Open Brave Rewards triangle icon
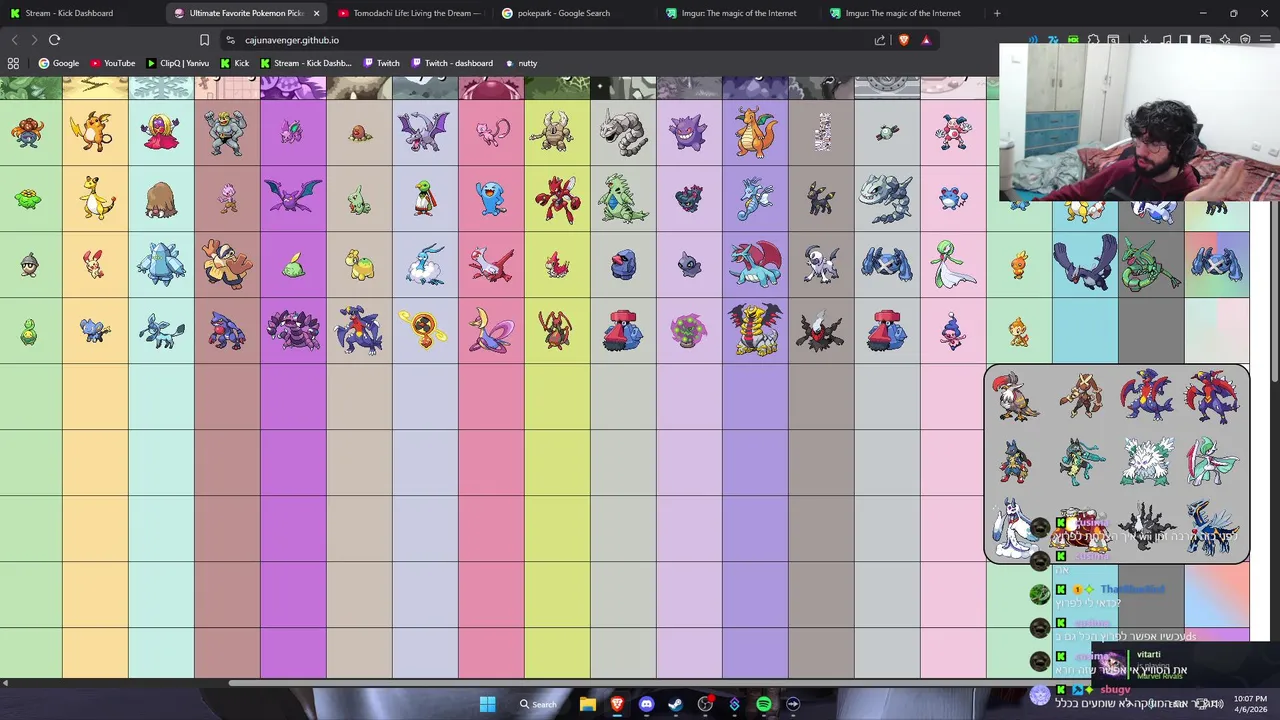This screenshot has width=1280, height=720. [x=926, y=40]
